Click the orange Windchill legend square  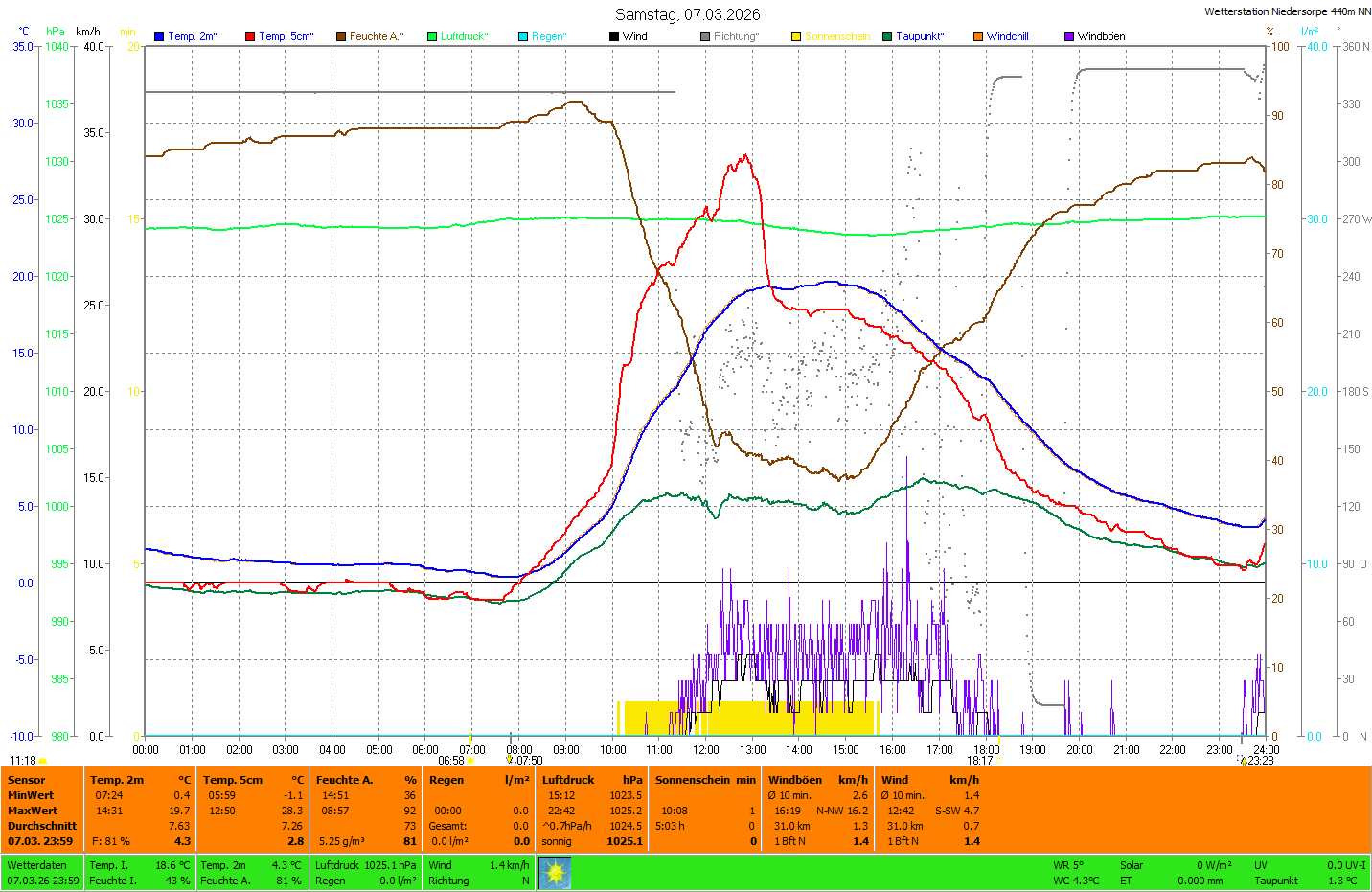coord(978,36)
